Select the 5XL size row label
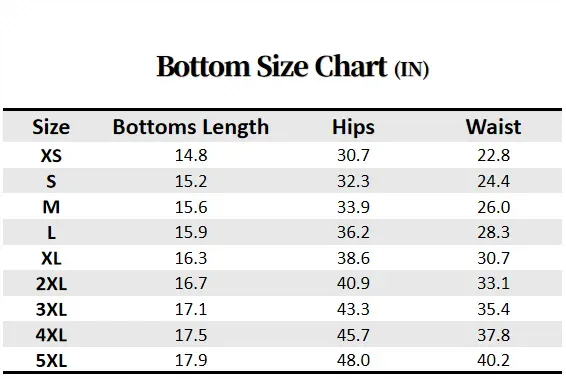 click(x=51, y=361)
